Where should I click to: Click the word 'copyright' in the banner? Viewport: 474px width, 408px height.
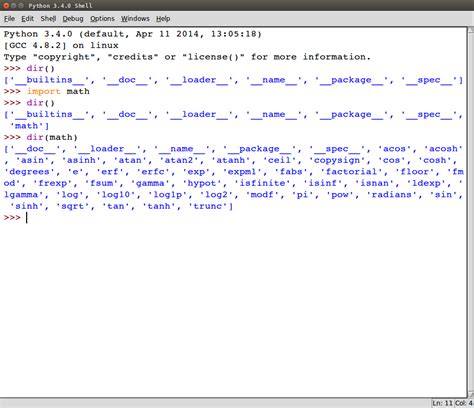coord(64,57)
